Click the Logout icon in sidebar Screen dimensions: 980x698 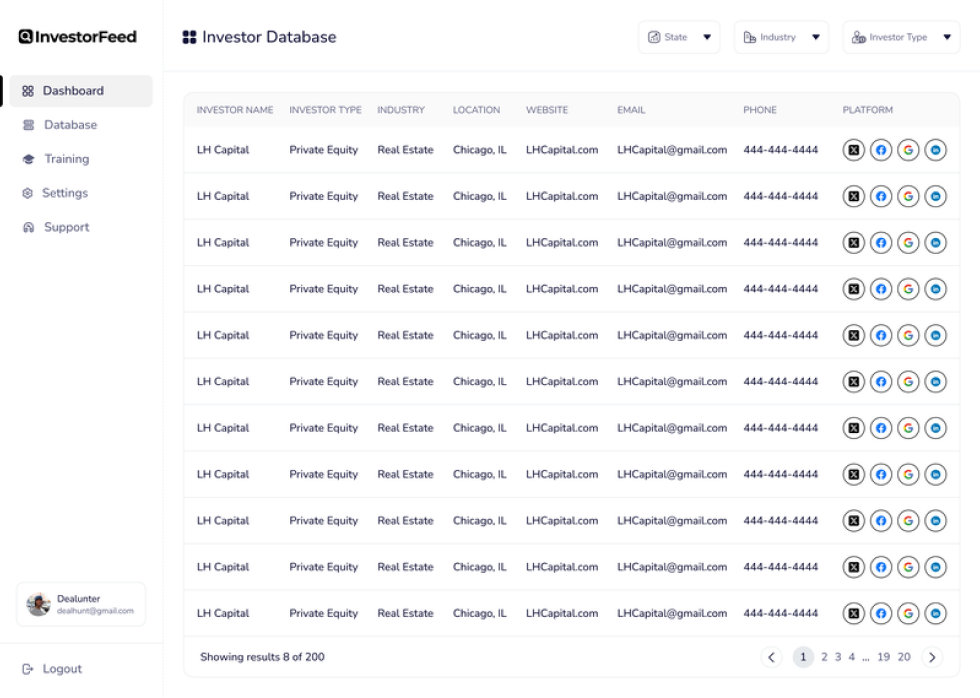point(28,669)
